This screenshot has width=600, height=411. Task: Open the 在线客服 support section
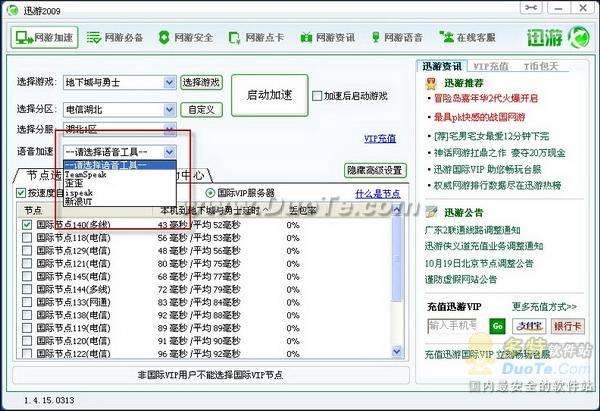coord(467,38)
